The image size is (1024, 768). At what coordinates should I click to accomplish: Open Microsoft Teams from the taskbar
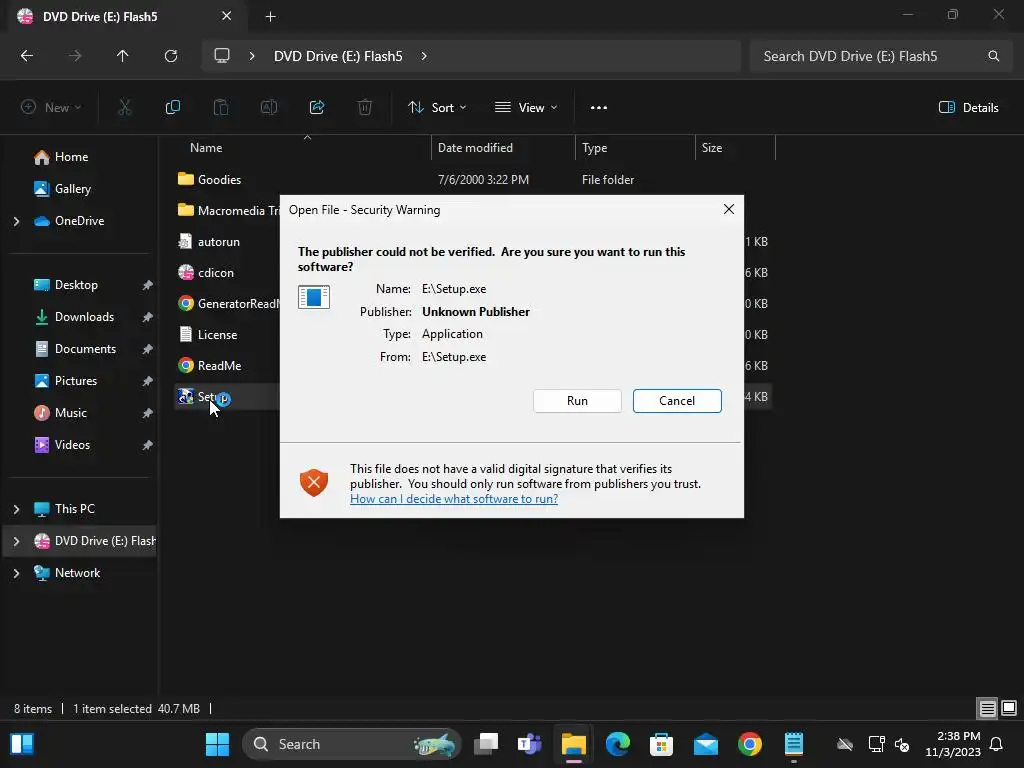tap(530, 744)
